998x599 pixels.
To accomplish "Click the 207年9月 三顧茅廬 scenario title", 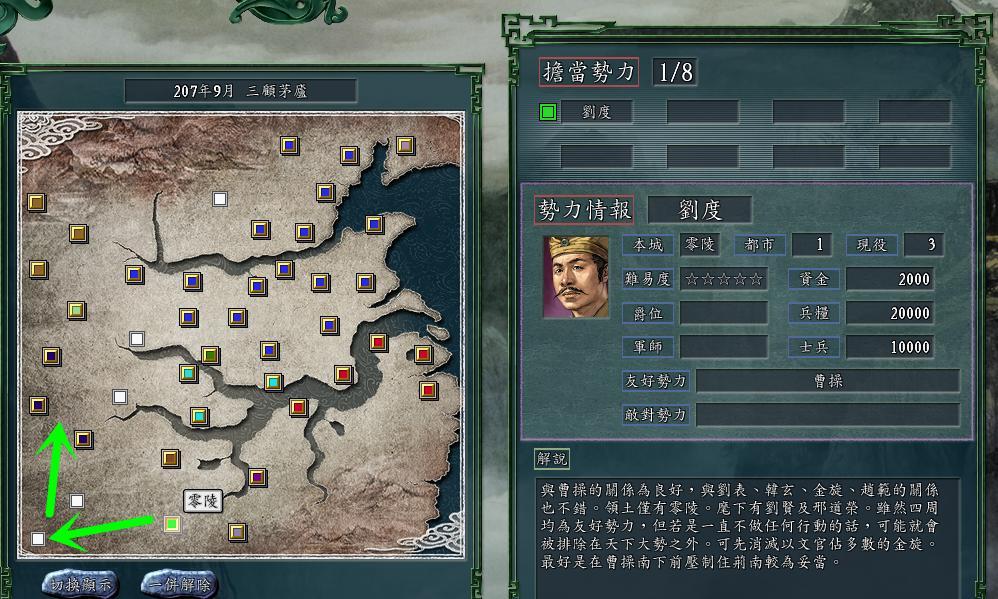I will [241, 91].
